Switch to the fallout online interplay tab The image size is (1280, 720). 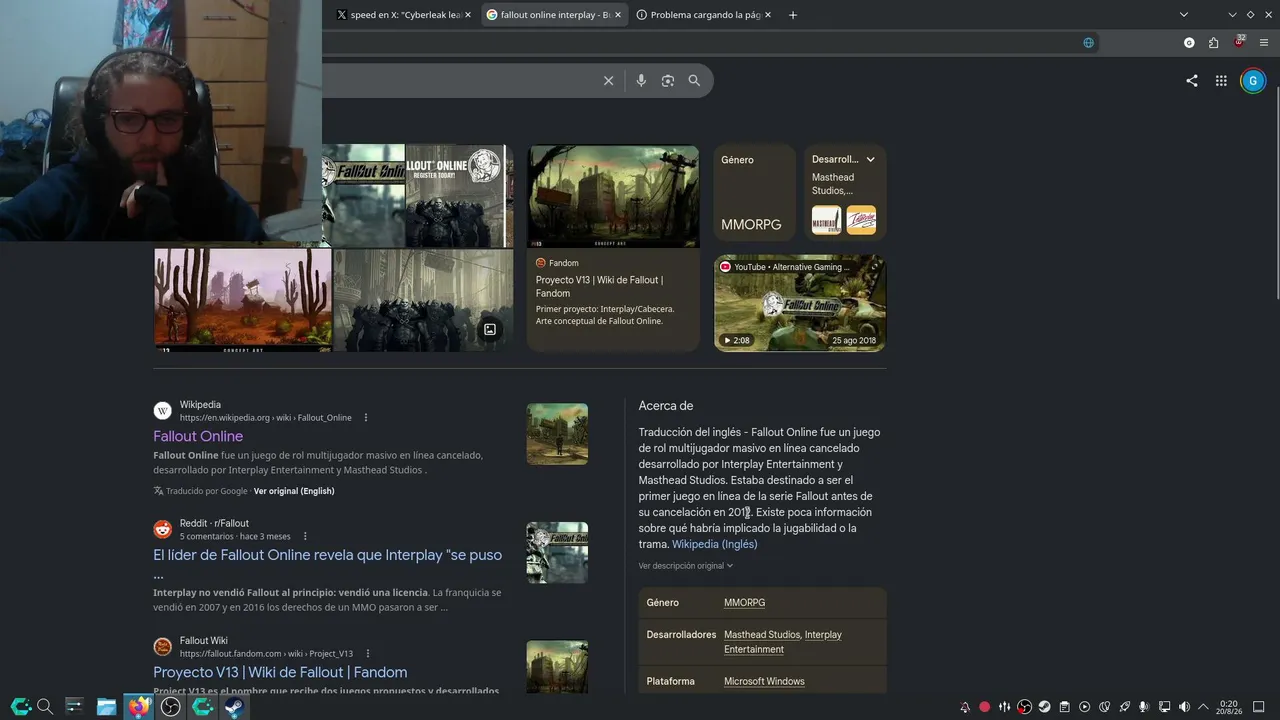pos(553,15)
